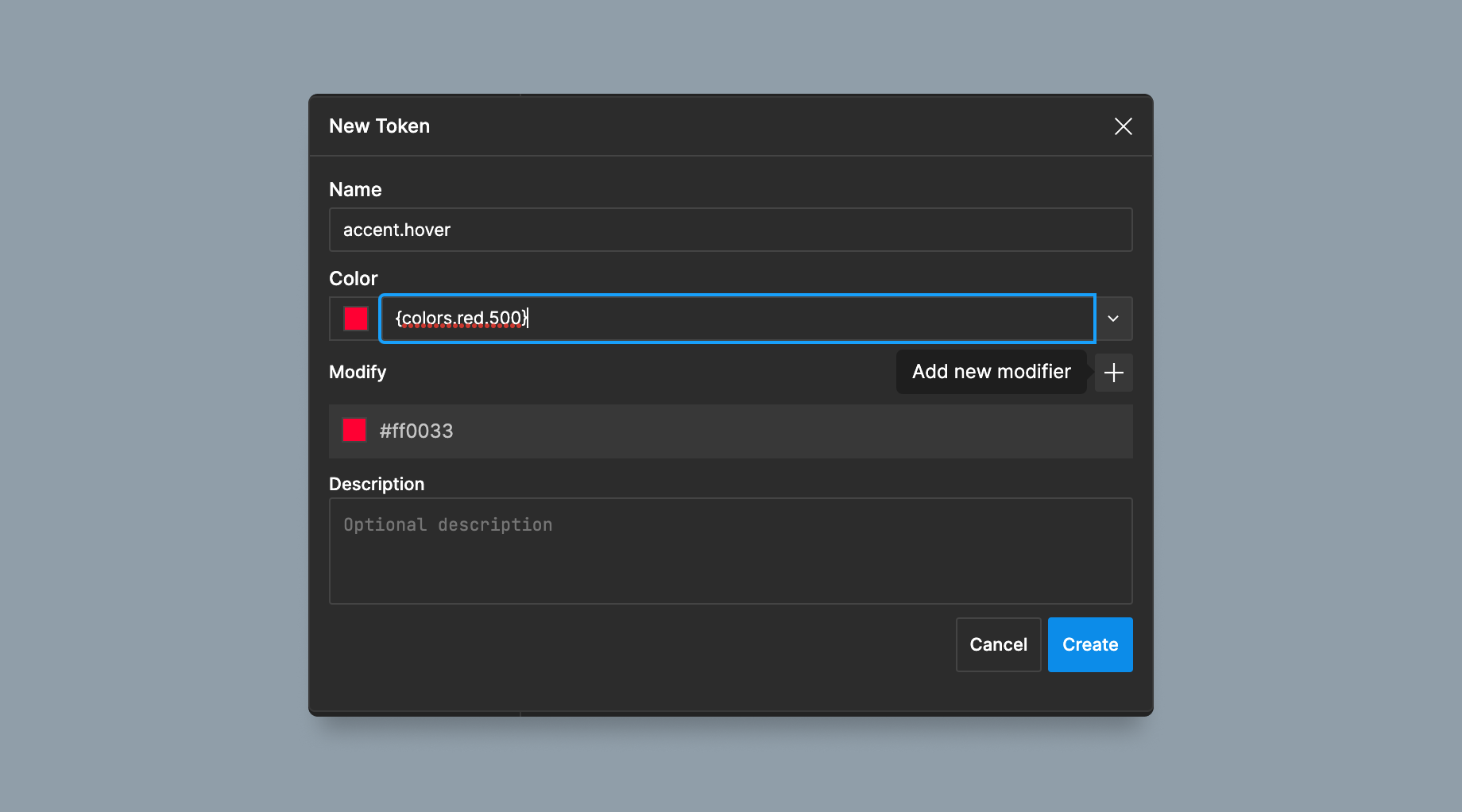Create the accent.hover token
This screenshot has width=1462, height=812.
coord(1090,644)
